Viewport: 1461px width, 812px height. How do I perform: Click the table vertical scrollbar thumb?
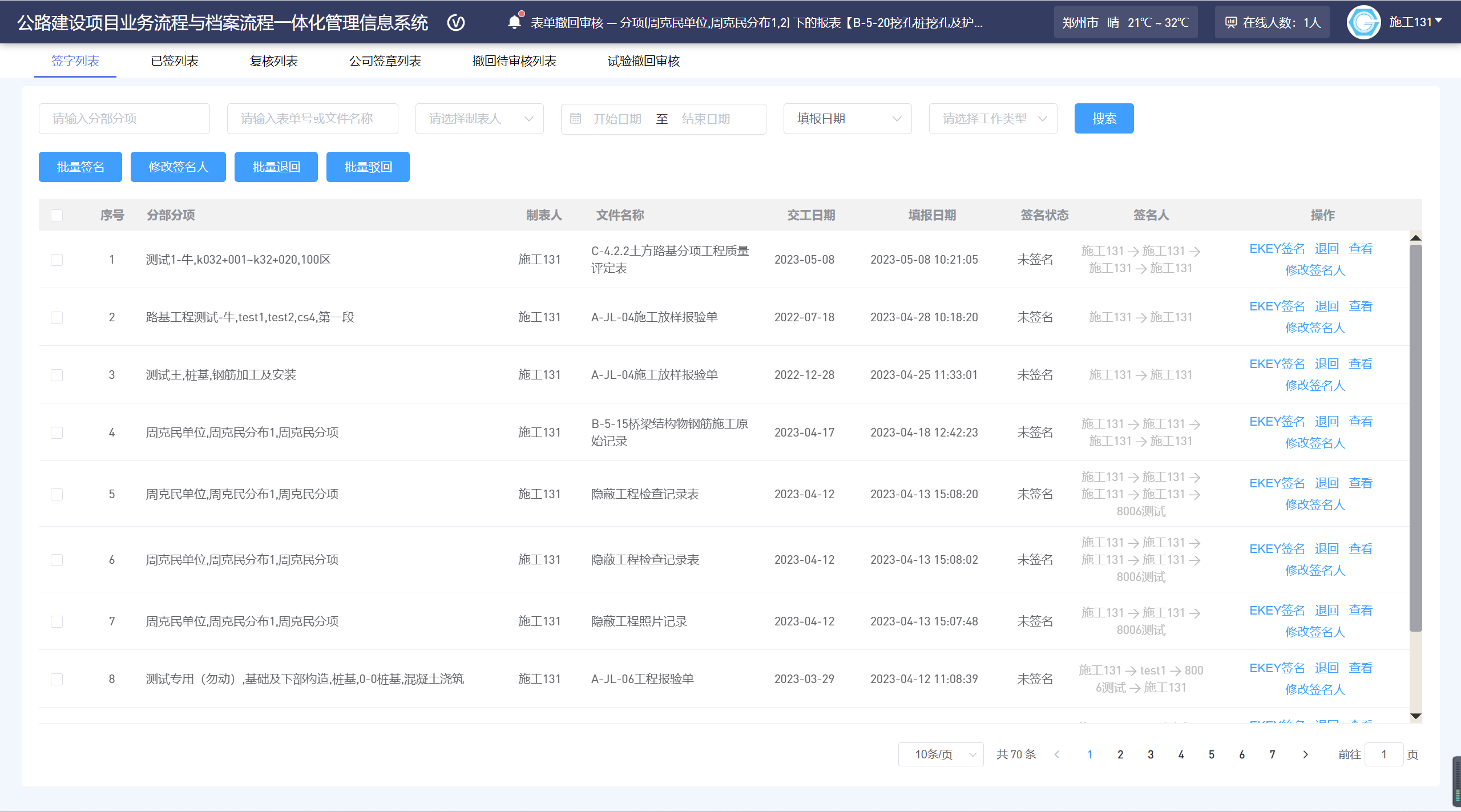click(x=1415, y=438)
